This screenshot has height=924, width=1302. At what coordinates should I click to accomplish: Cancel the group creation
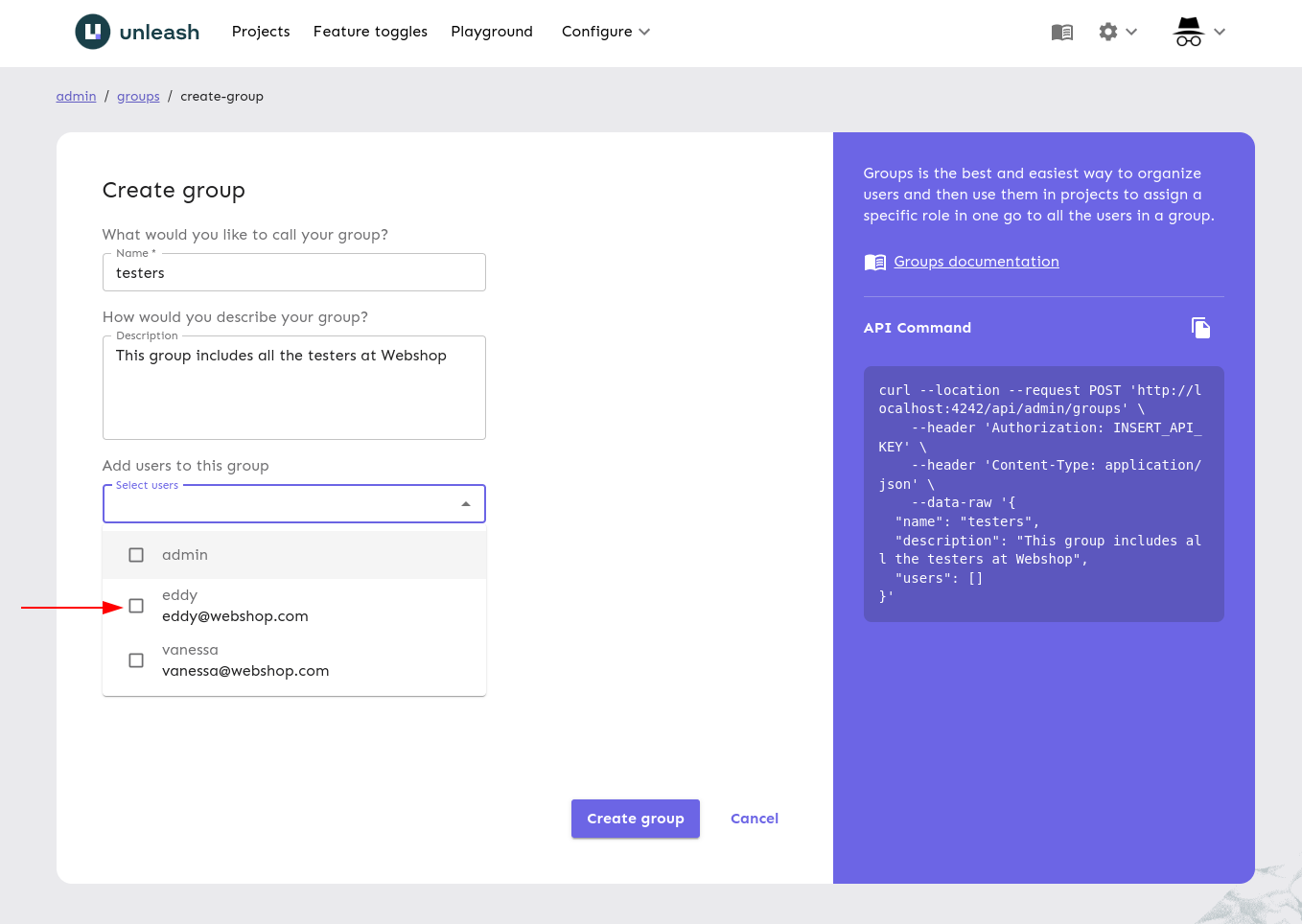pos(754,819)
